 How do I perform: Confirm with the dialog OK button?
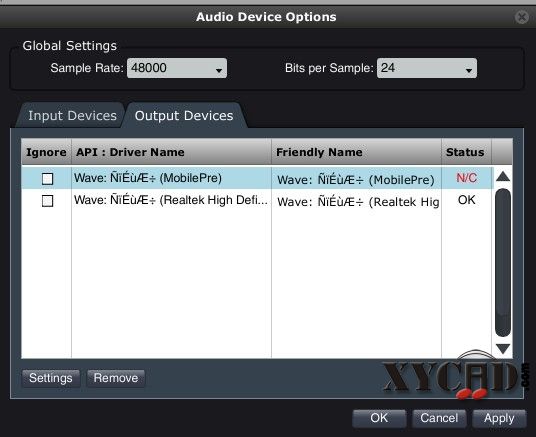point(379,418)
